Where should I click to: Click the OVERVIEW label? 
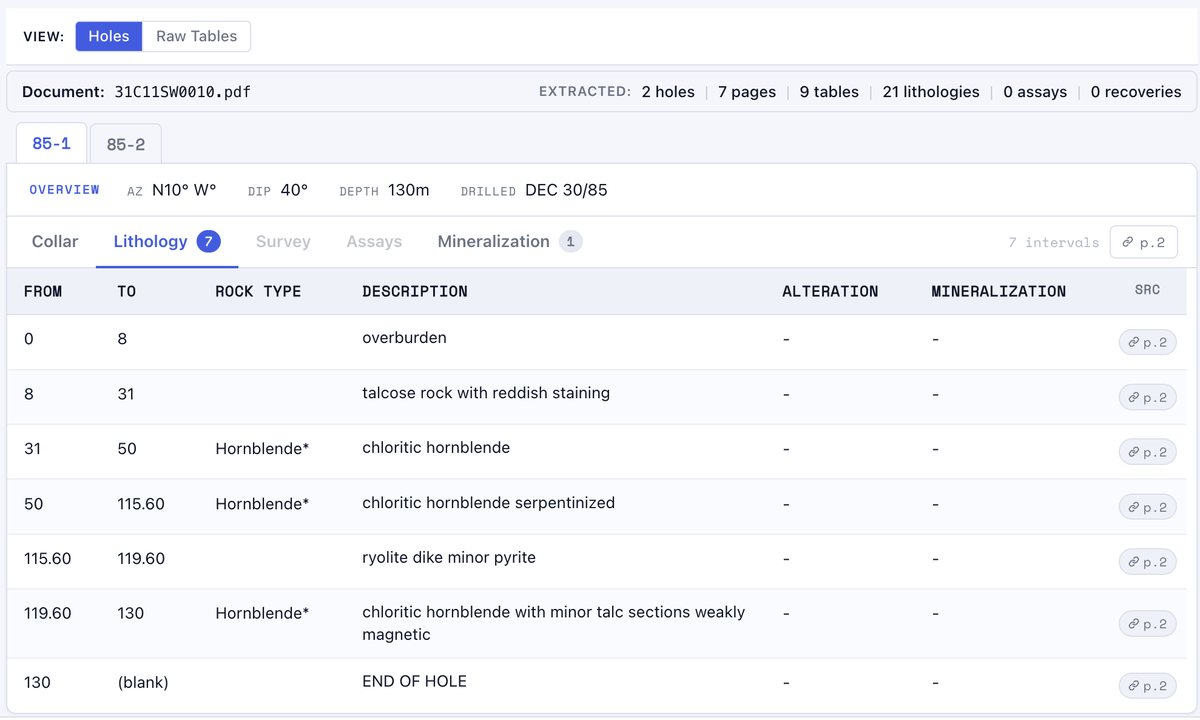pyautogui.click(x=64, y=190)
